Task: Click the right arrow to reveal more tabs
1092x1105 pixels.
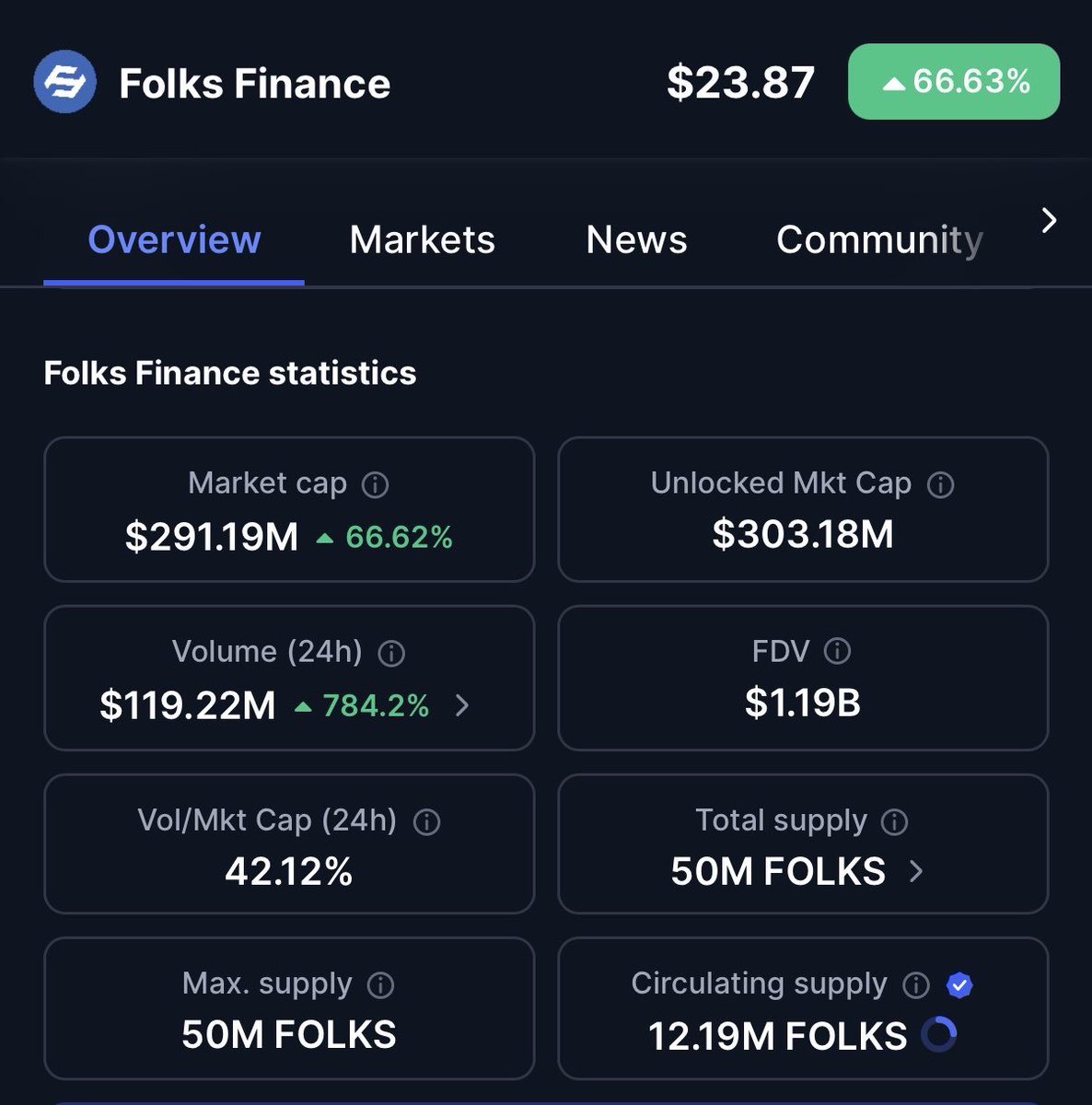Action: (x=1049, y=219)
